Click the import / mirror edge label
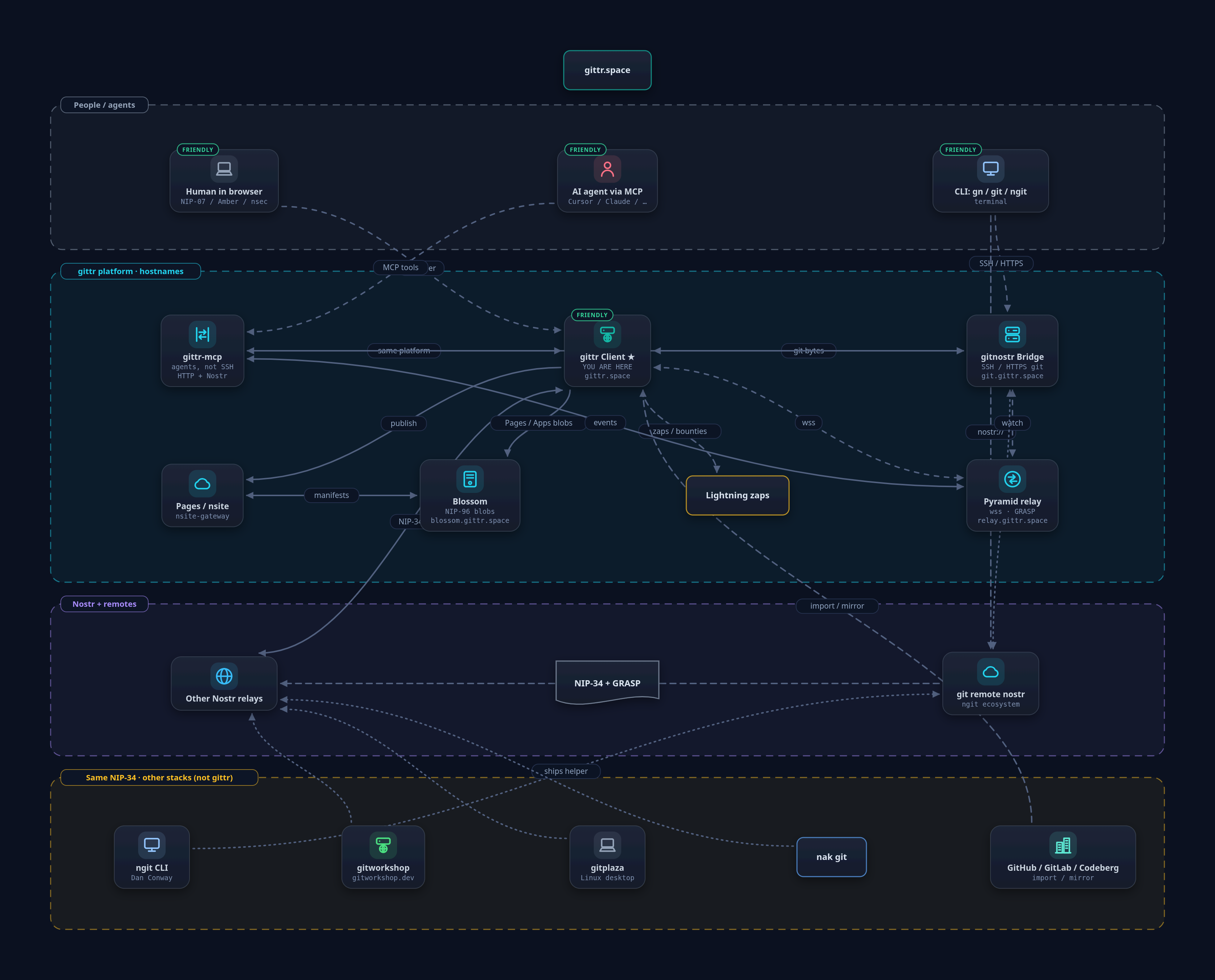 coord(837,606)
